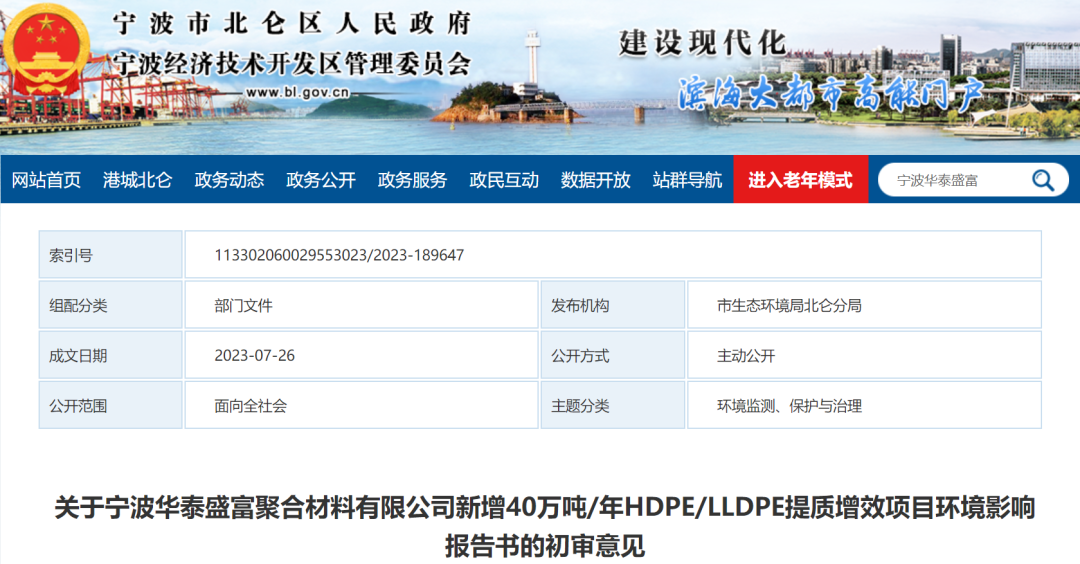Select index number 11330206002955302​3/2023-189647
The height and width of the screenshot is (564, 1080).
(x=339, y=255)
